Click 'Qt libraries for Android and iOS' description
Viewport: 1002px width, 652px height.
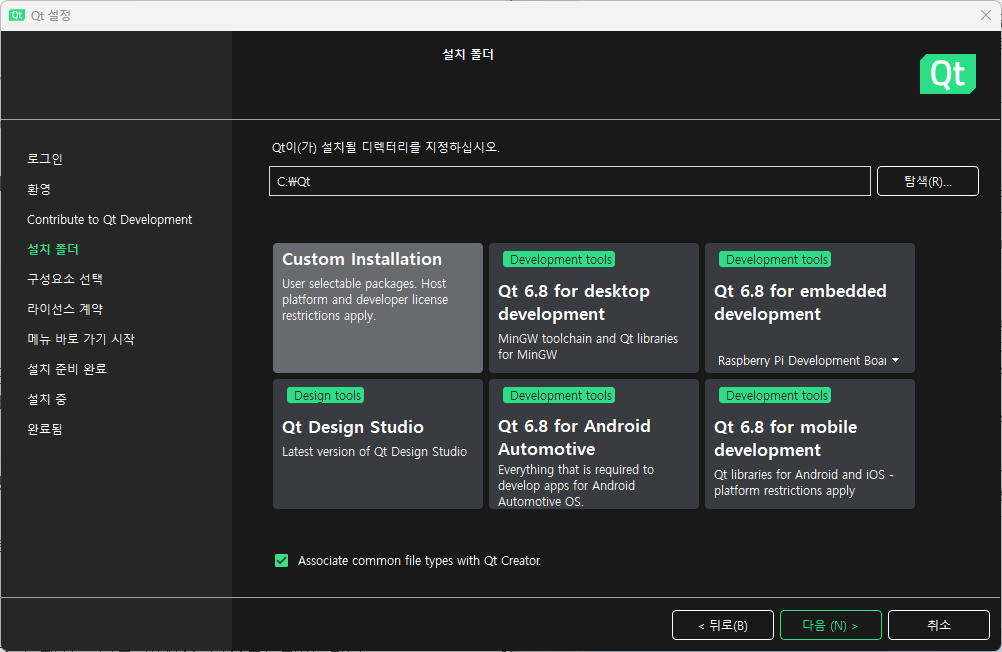coord(804,483)
